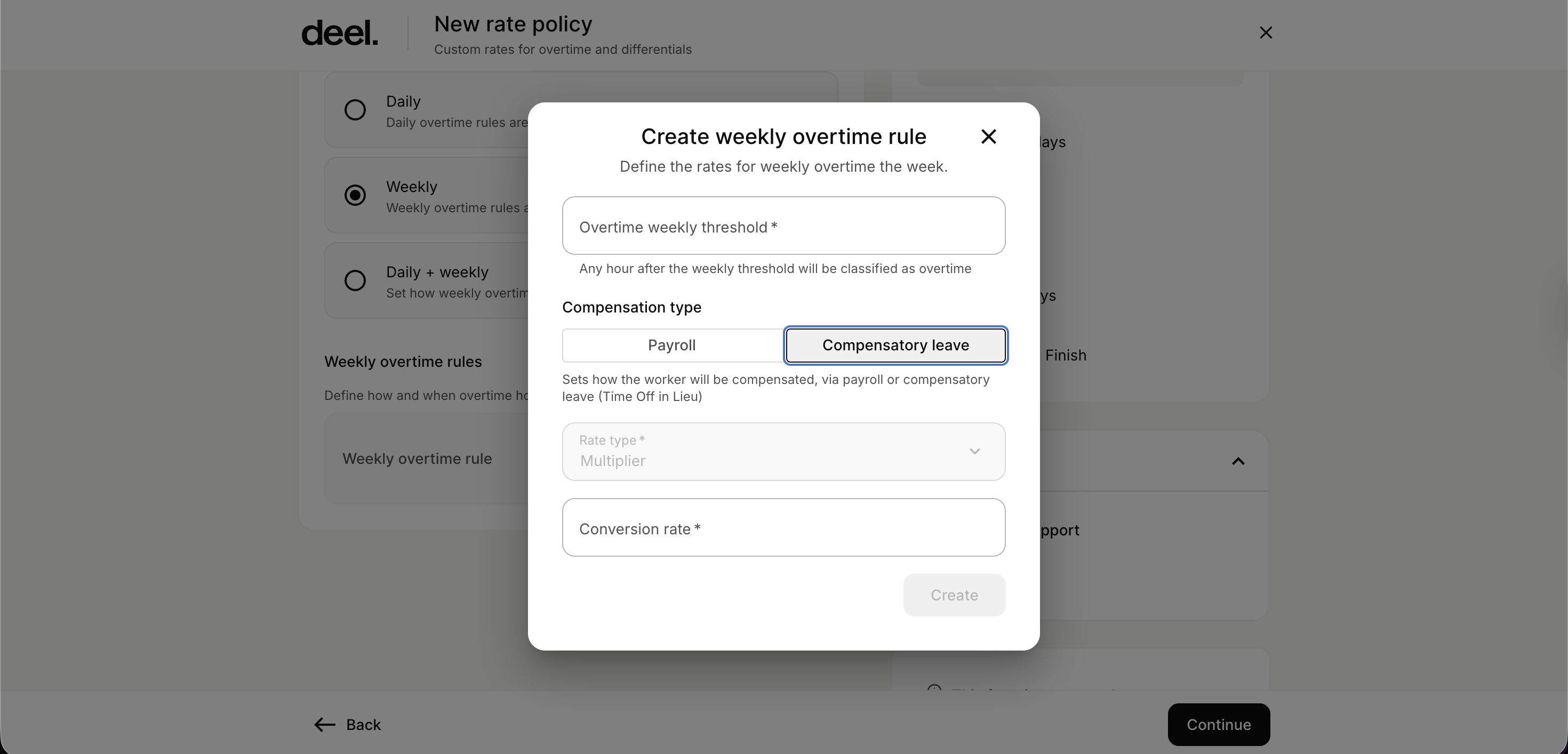
Task: Select the Daily overtime radio button
Action: (x=355, y=110)
